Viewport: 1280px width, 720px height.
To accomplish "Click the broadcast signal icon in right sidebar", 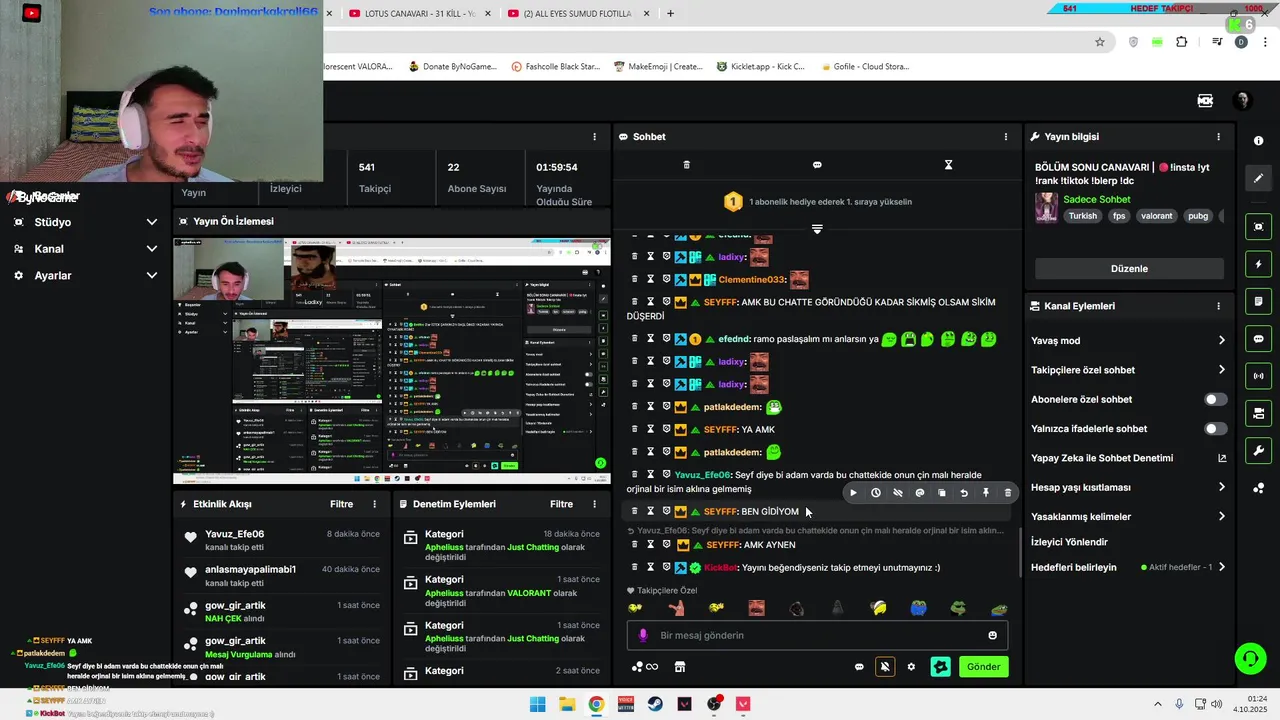I will point(1259,376).
